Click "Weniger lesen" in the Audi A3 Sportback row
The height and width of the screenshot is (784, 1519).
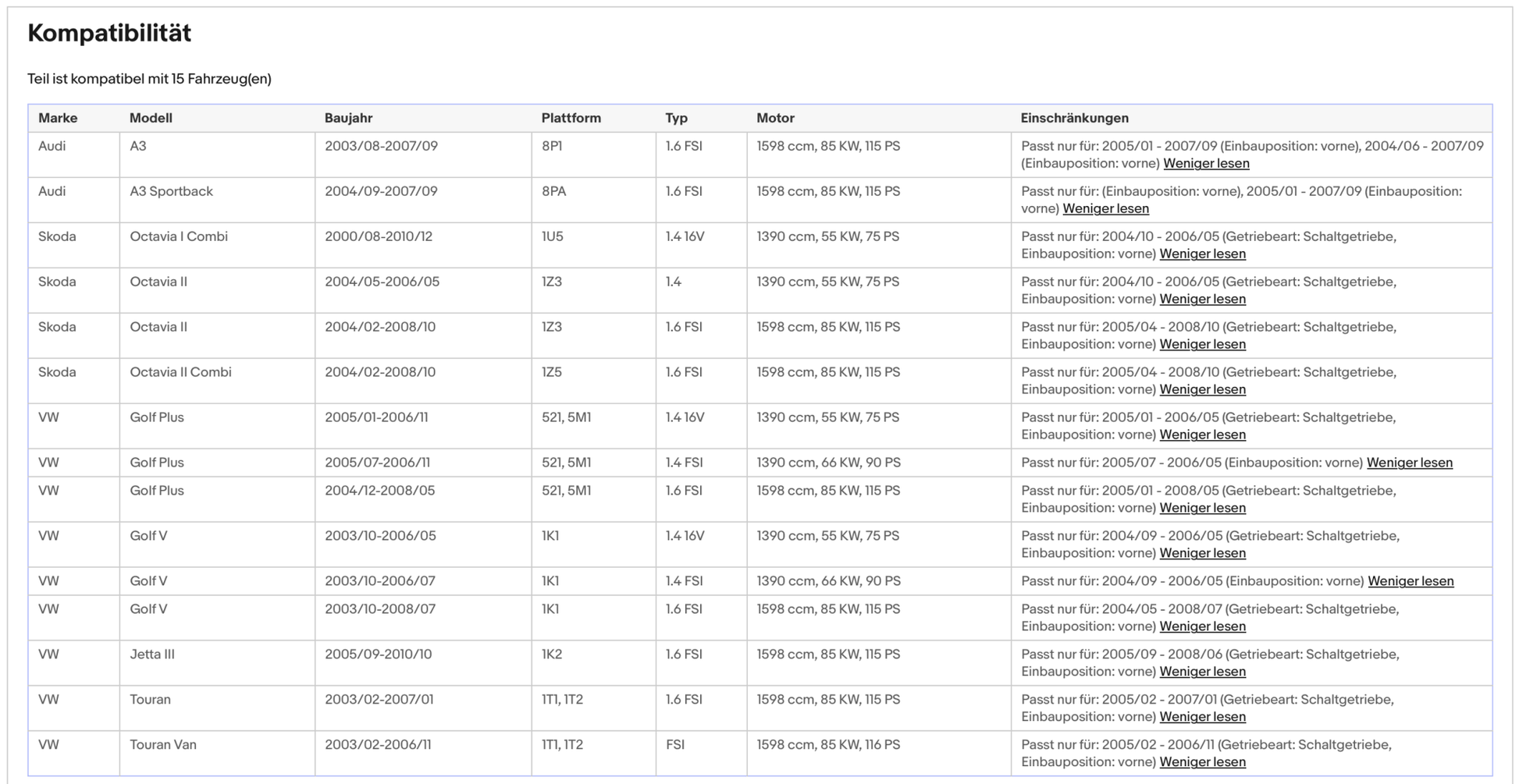tap(1105, 209)
